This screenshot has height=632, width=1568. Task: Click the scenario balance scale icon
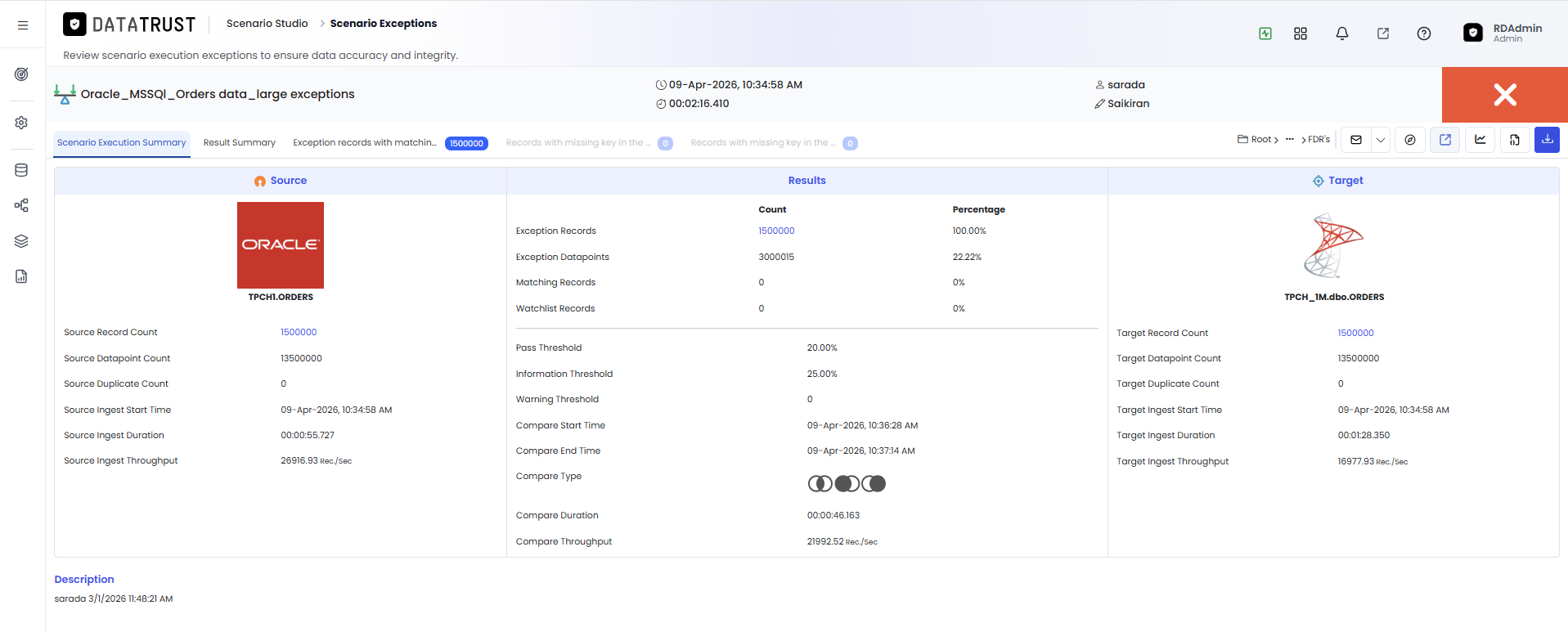65,94
